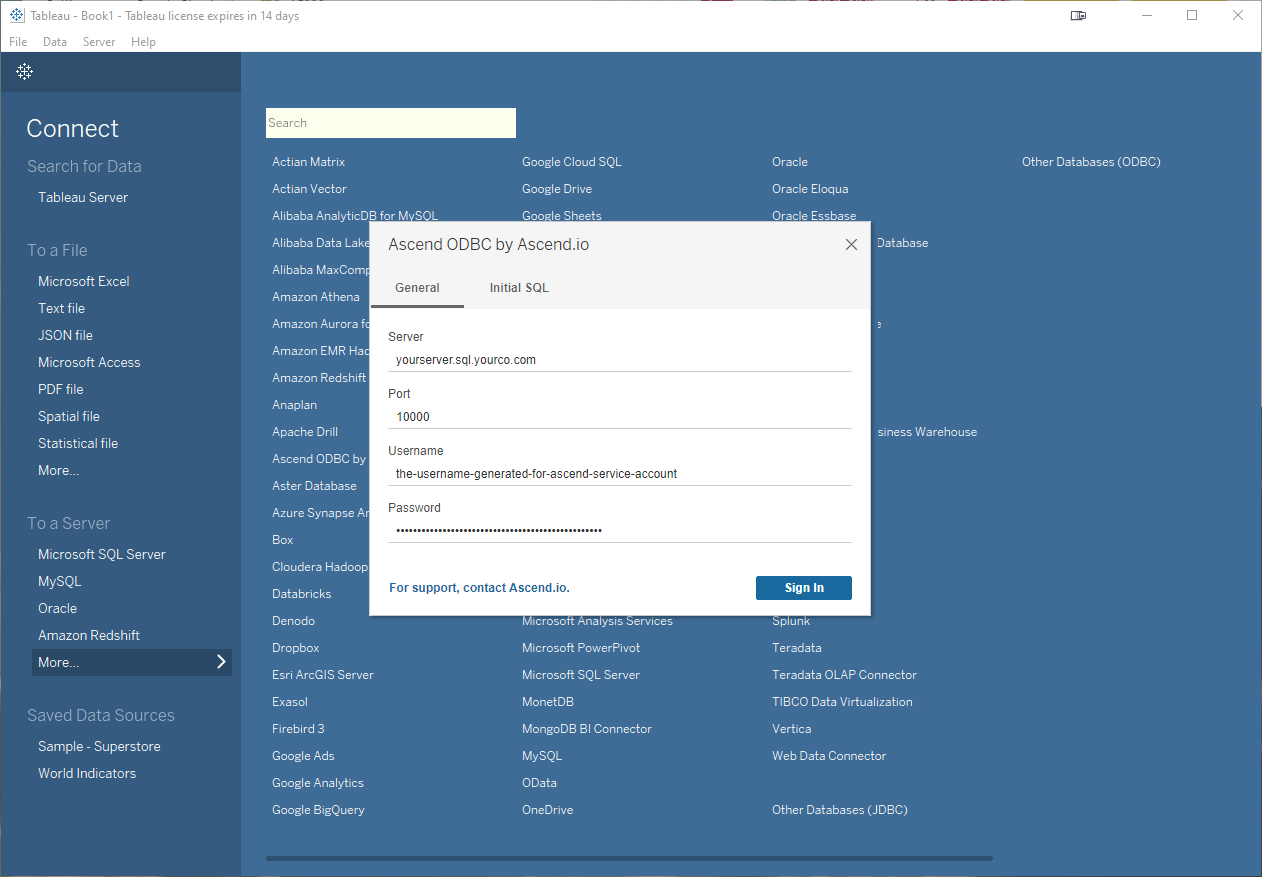Screen dimensions: 1262x877
Task: Click the Port field showing 10000
Action: click(620, 417)
